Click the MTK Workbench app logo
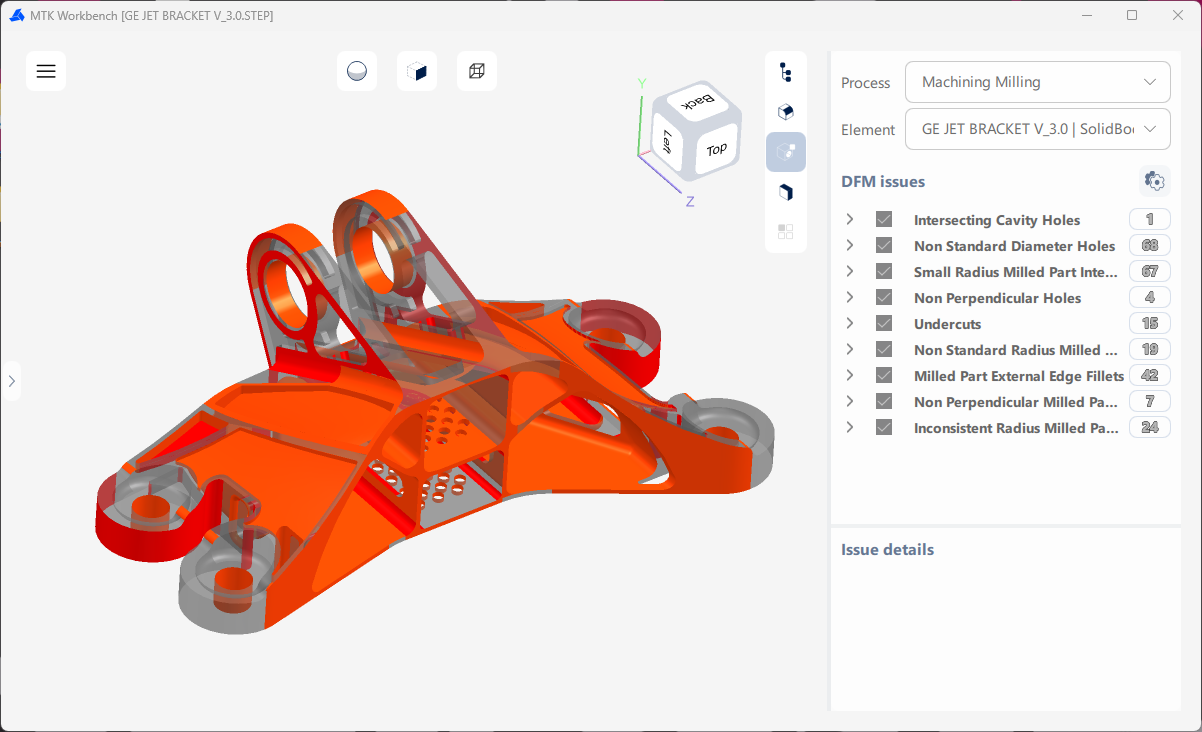 click(x=17, y=15)
